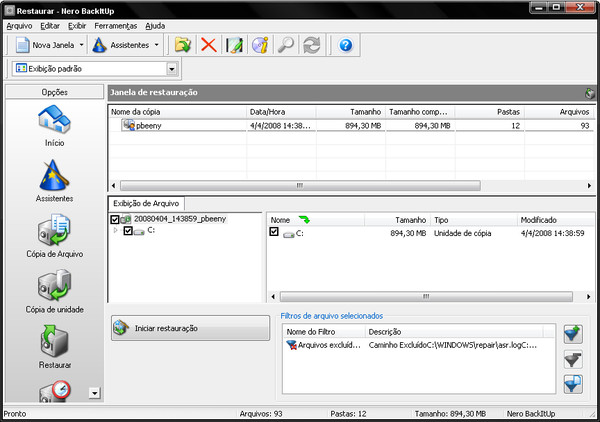Click the backup list scroll right arrow
Screen dimensions: 600x422
coord(589,186)
